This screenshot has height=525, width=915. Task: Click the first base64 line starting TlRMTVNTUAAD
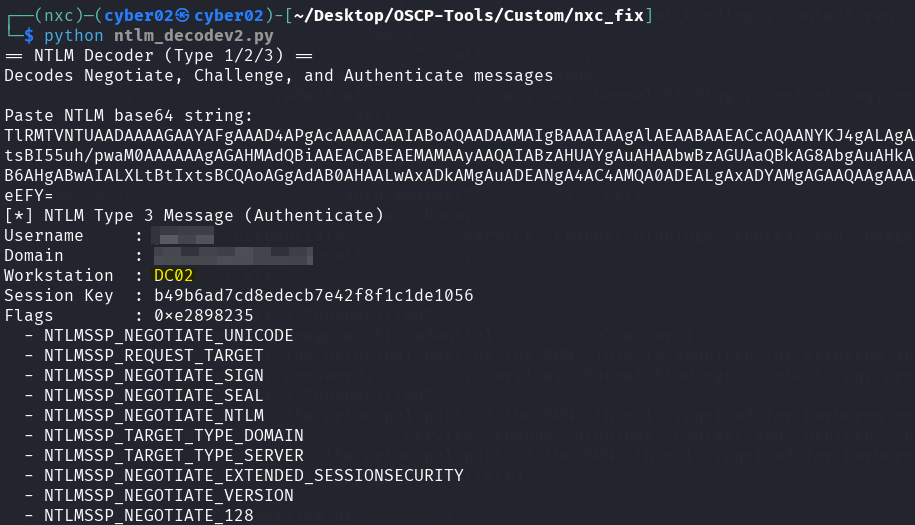[458, 135]
